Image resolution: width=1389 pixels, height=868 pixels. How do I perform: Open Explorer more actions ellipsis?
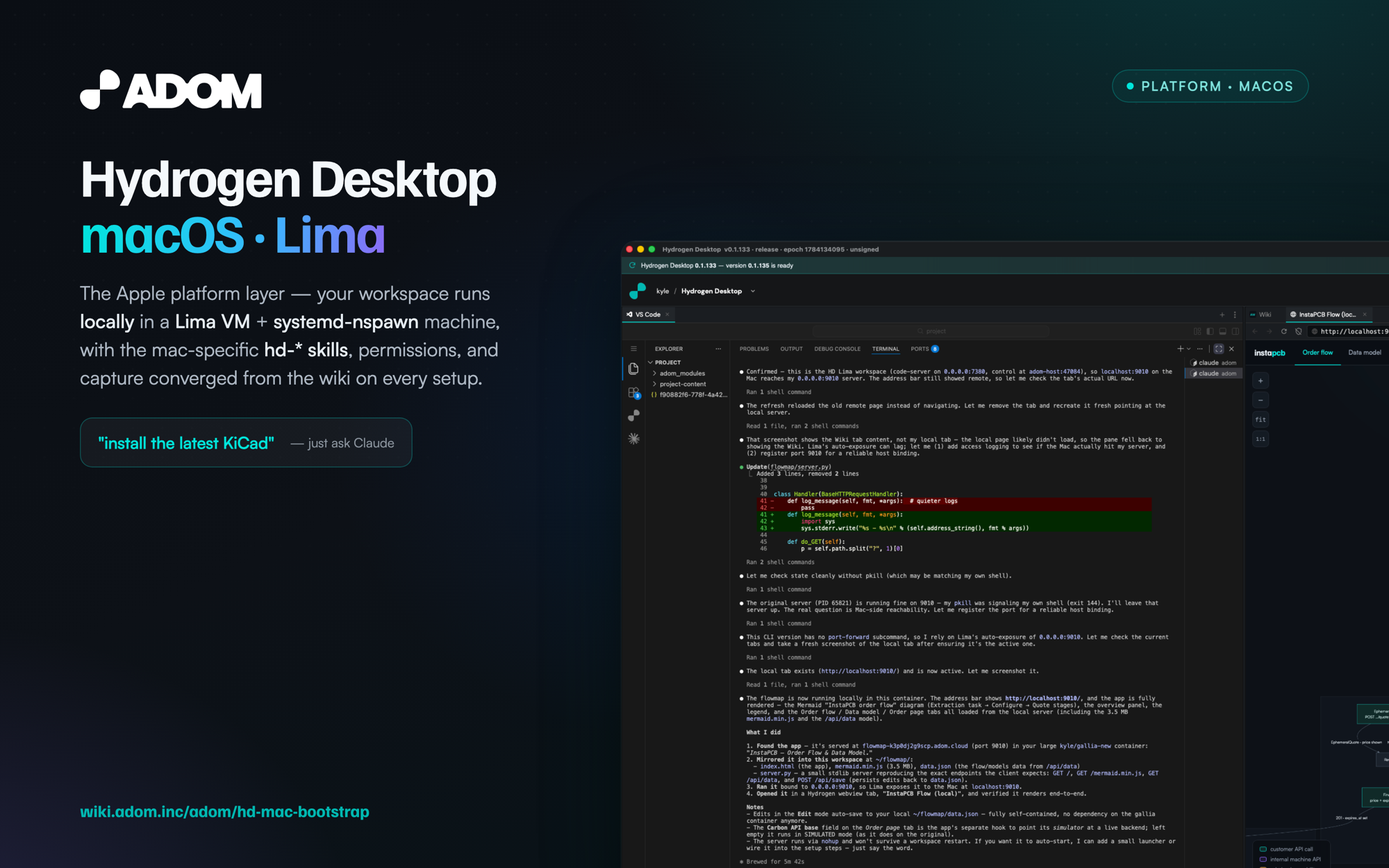coord(718,349)
